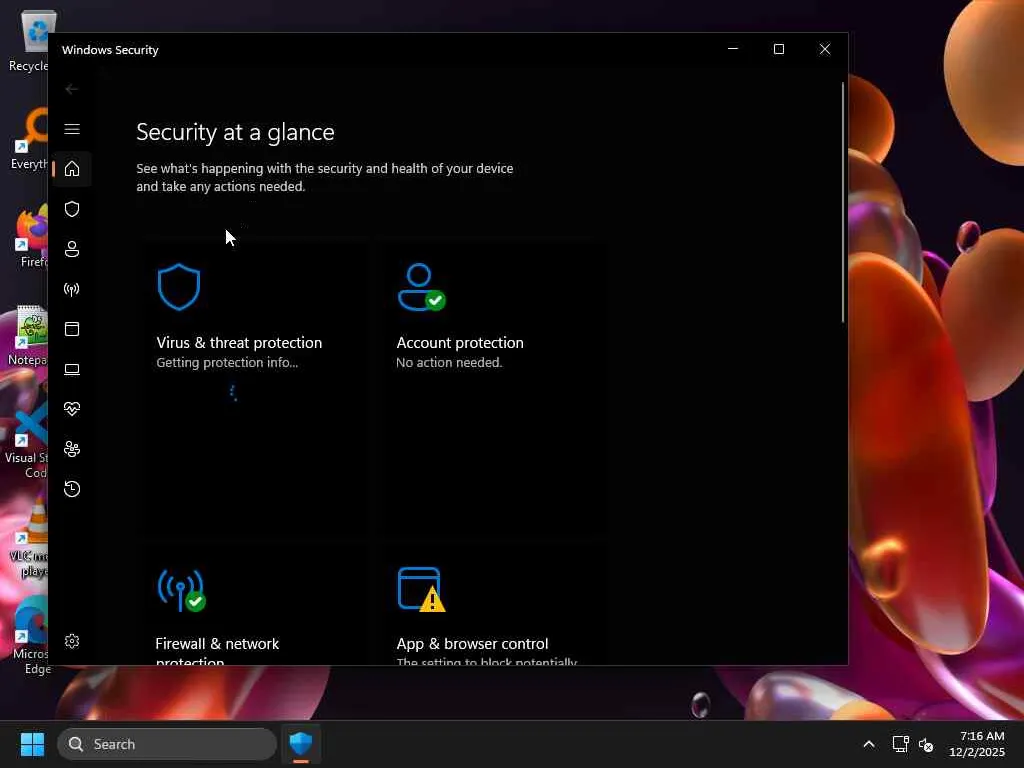Select the Recycle Bin desktop icon
The width and height of the screenshot is (1024, 768).
coord(28,40)
